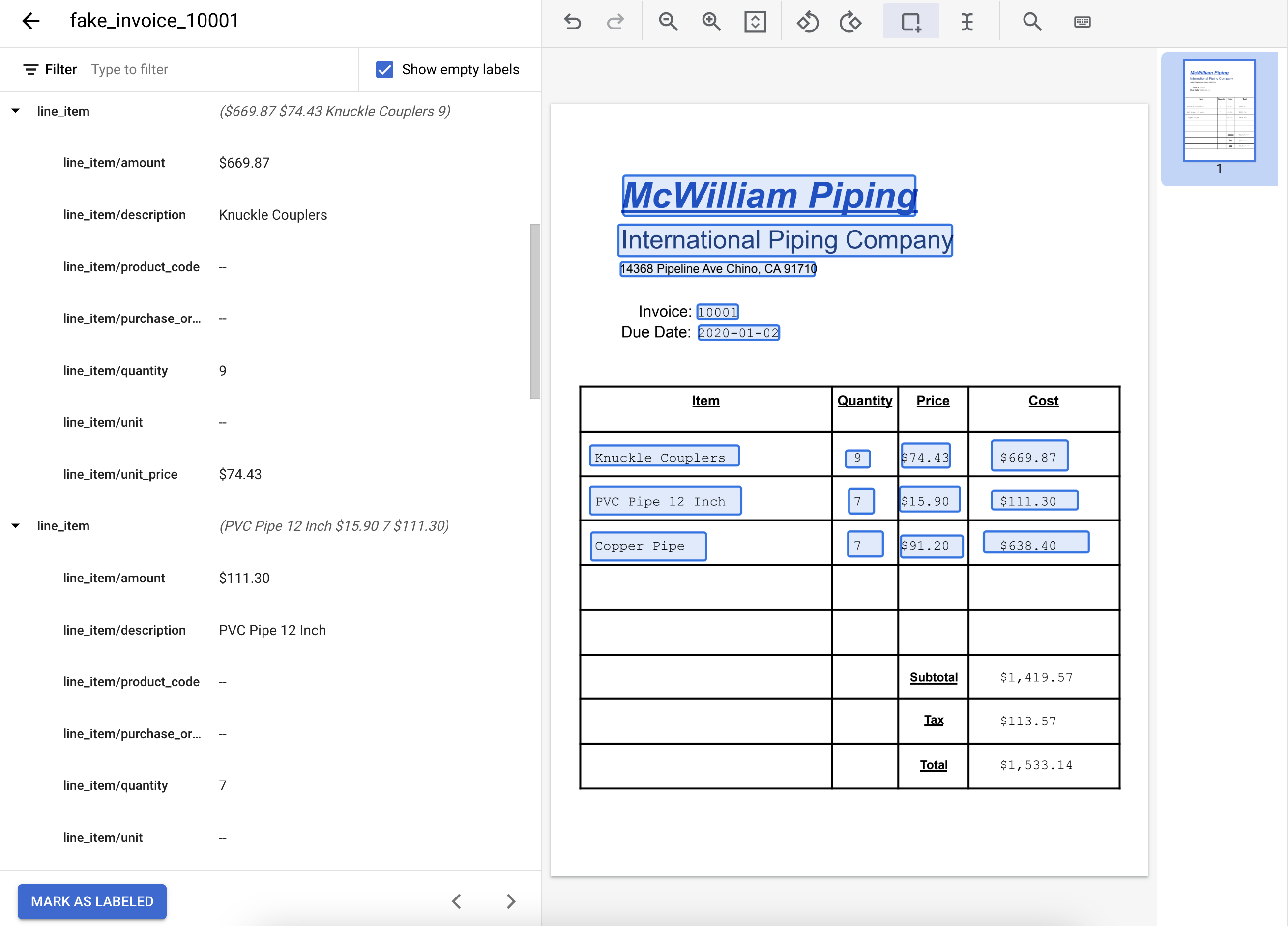This screenshot has width=1288, height=926.
Task: Click the Filter icon
Action: (30, 69)
